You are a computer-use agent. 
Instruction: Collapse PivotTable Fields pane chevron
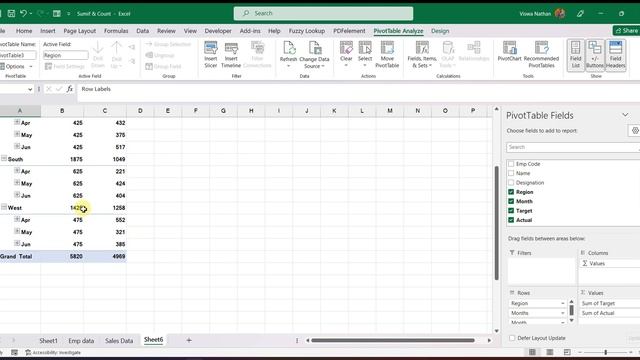625,115
